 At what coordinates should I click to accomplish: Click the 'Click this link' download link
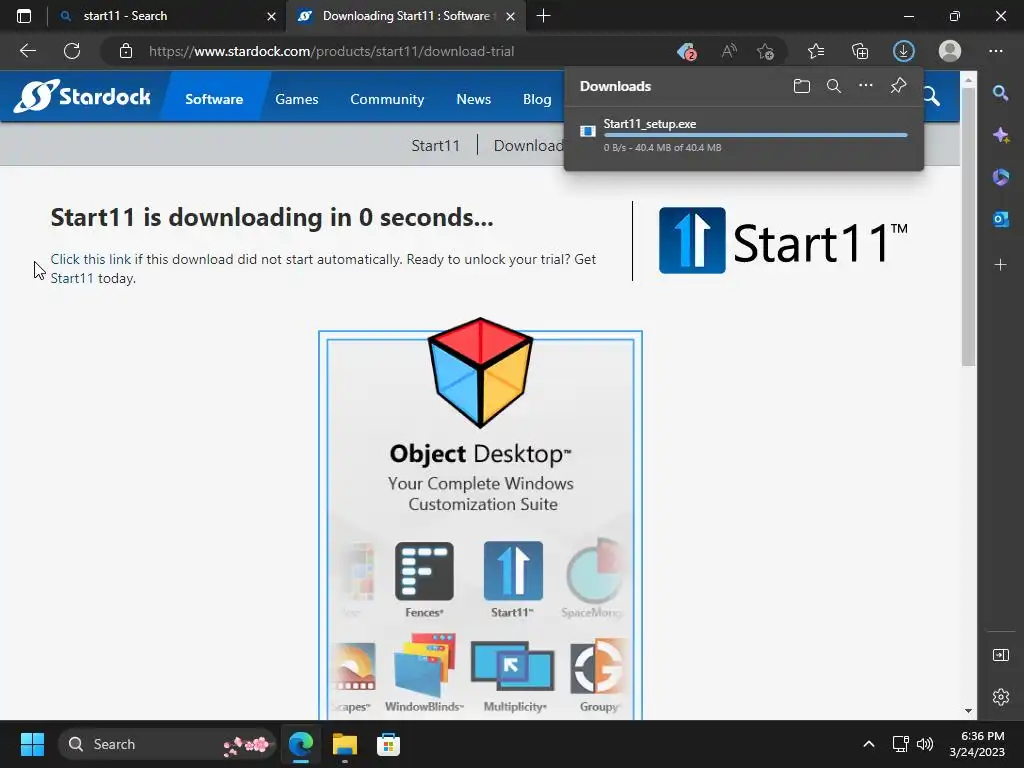[x=91, y=259]
